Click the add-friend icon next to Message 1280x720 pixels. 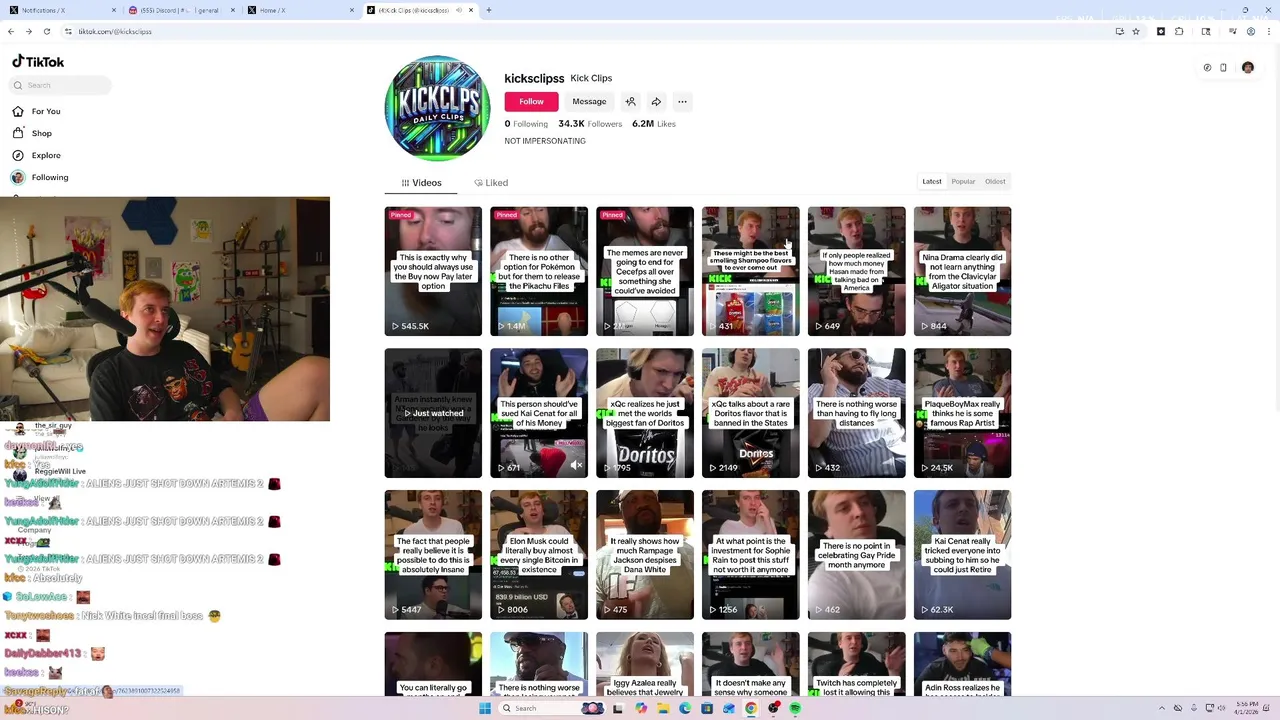coord(631,101)
